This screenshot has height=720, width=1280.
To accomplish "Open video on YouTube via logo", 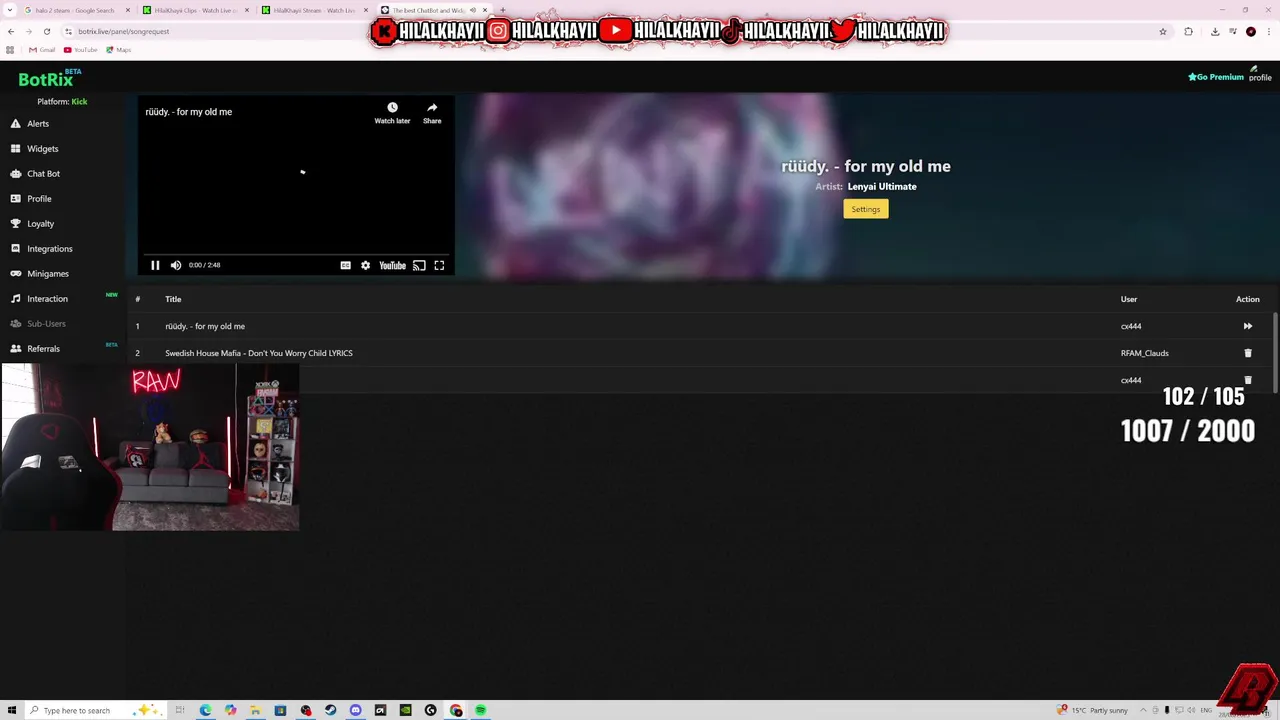I will (x=392, y=265).
